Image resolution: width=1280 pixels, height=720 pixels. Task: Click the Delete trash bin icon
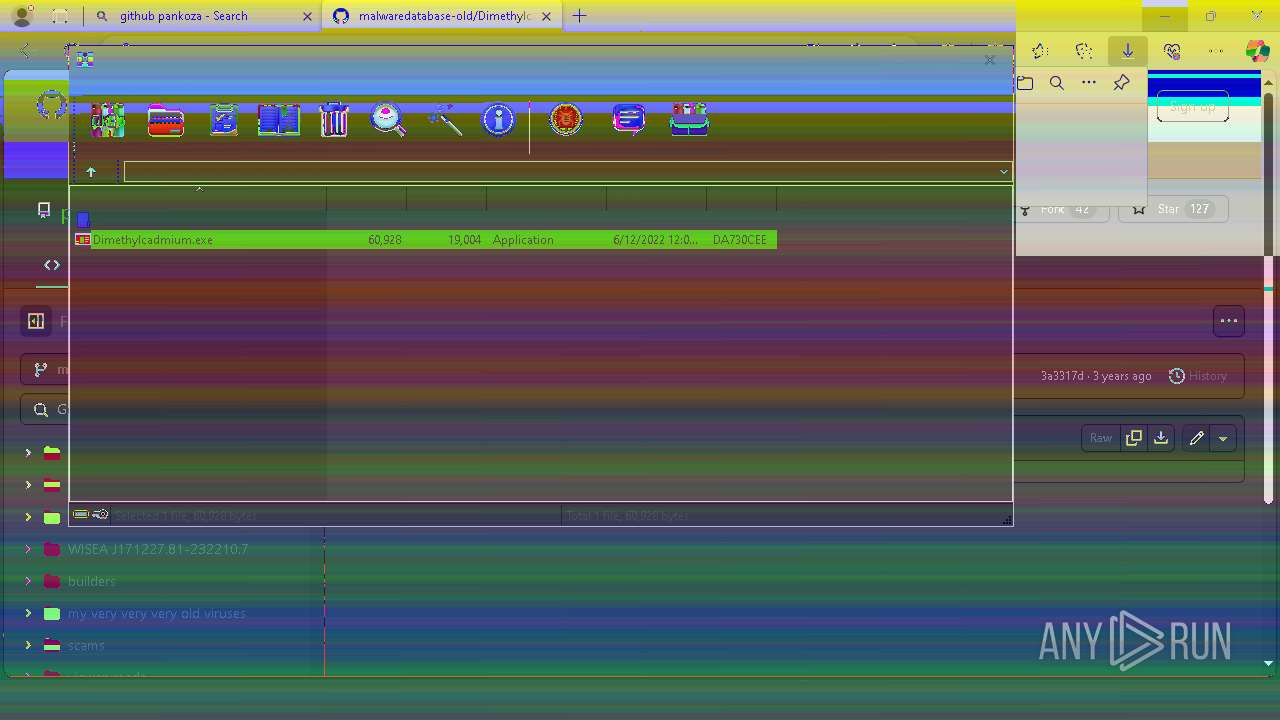[x=334, y=120]
